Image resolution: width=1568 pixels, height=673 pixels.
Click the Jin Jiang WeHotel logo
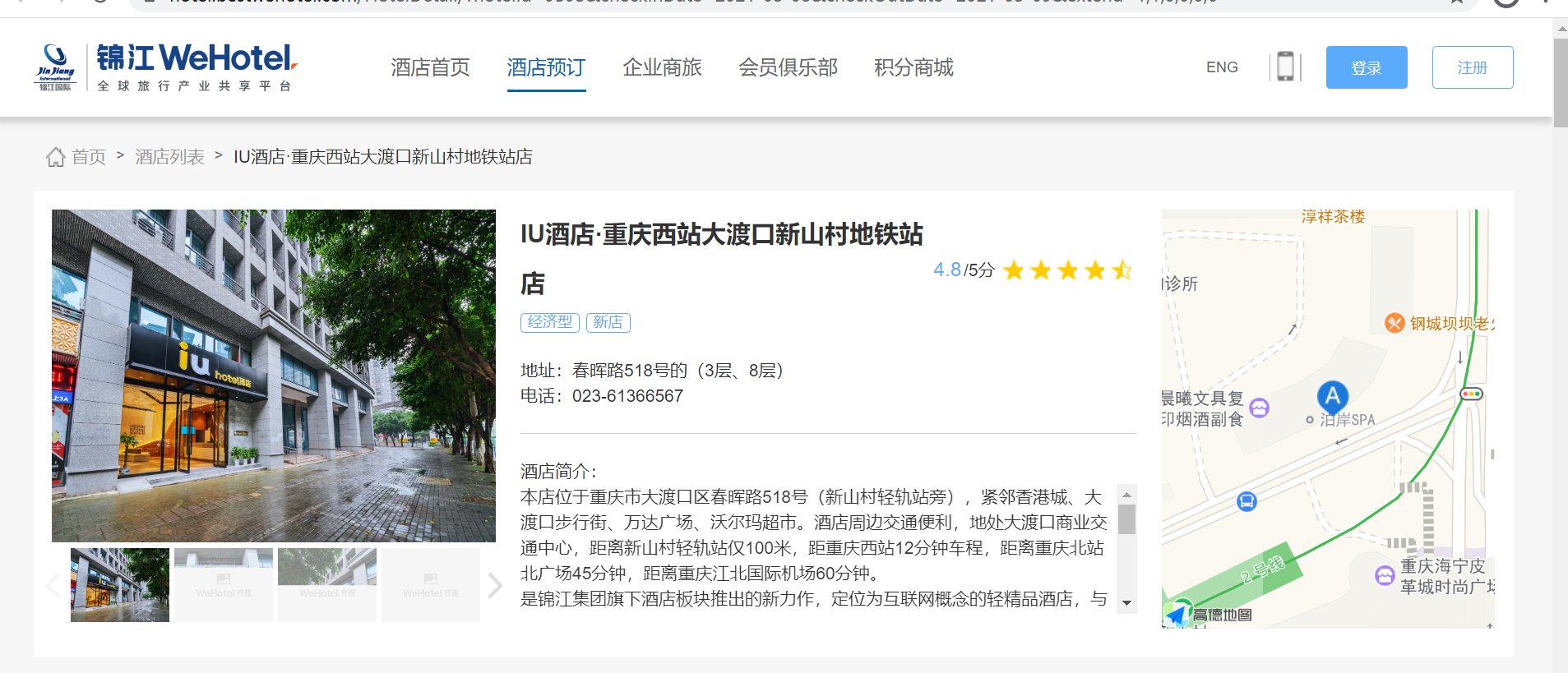165,67
